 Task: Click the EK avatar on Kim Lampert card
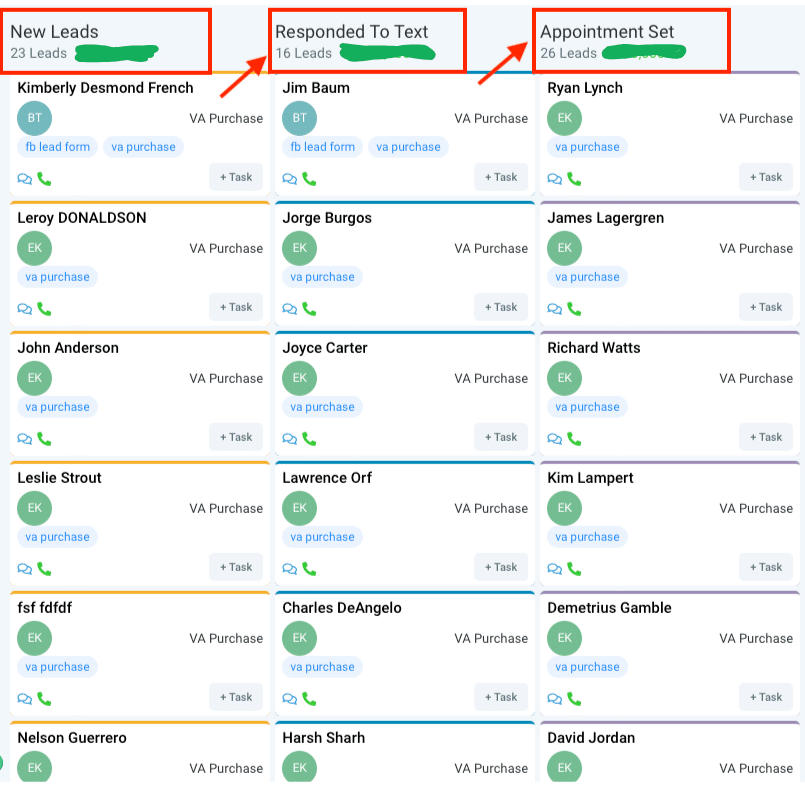(x=564, y=508)
